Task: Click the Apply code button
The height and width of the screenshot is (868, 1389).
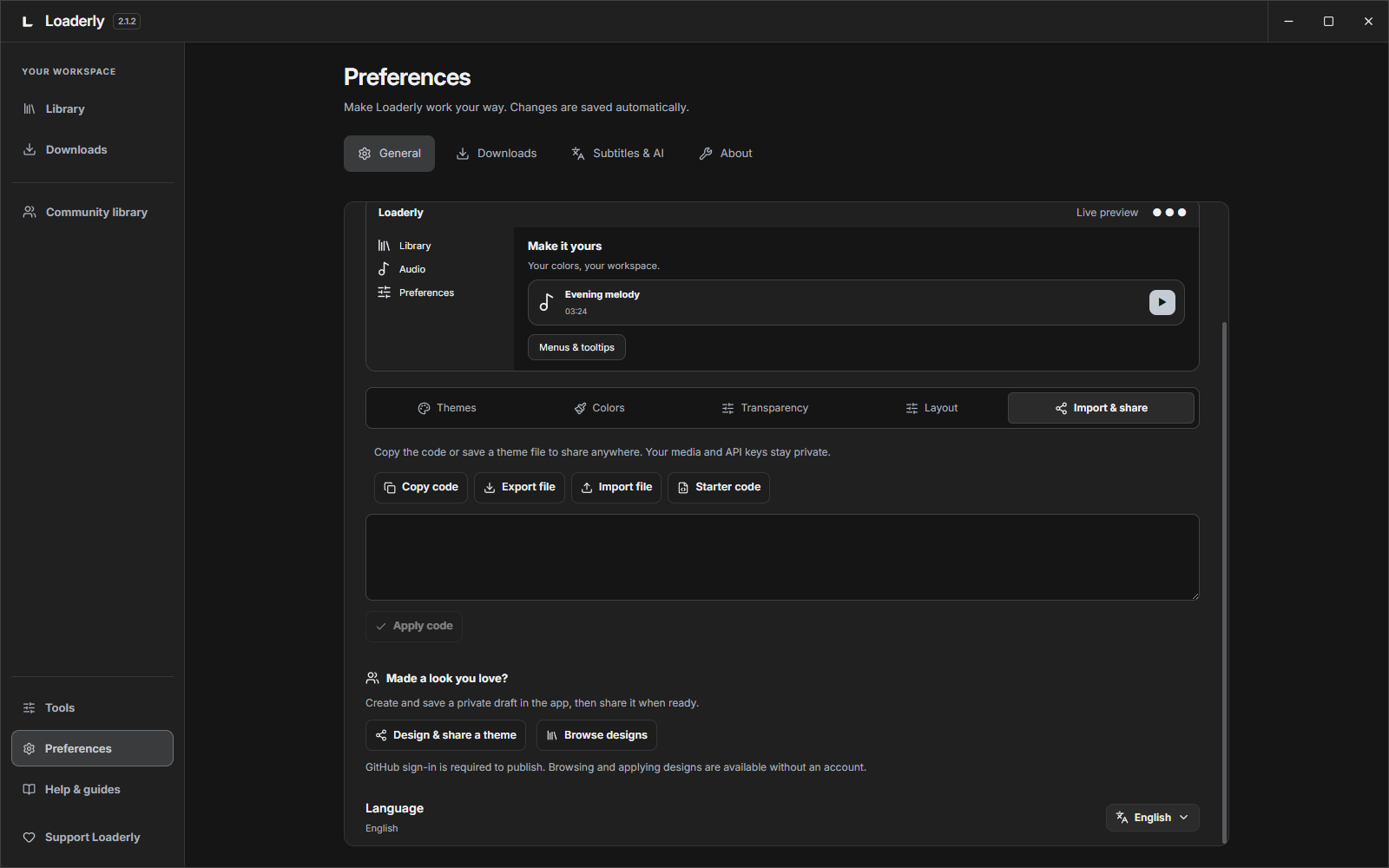Action: pos(414,627)
